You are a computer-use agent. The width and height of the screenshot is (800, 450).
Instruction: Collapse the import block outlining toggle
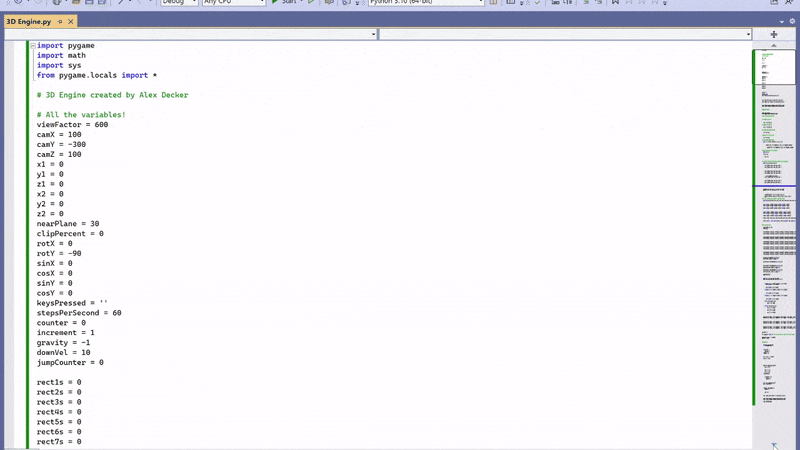tap(33, 46)
